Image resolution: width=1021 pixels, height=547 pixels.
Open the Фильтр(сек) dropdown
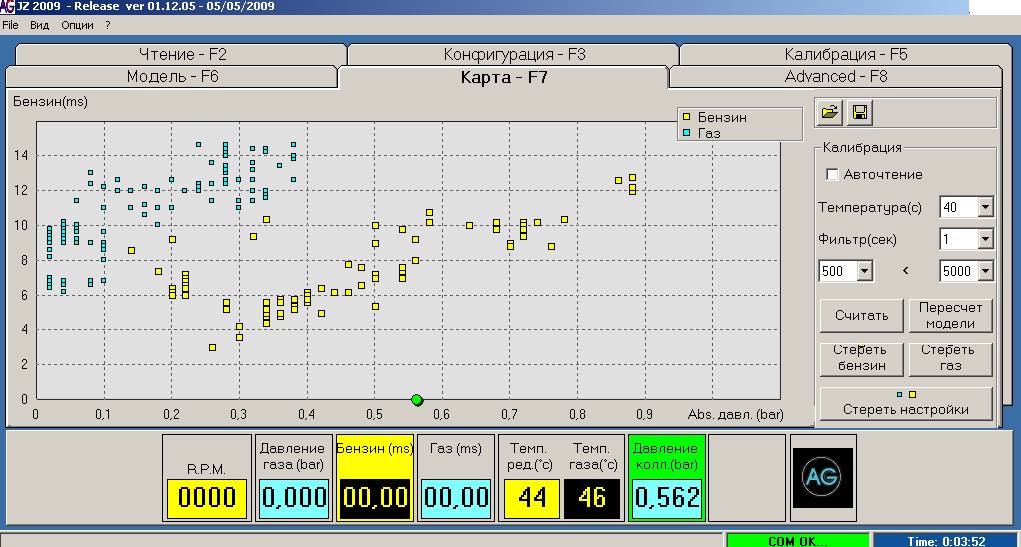985,240
